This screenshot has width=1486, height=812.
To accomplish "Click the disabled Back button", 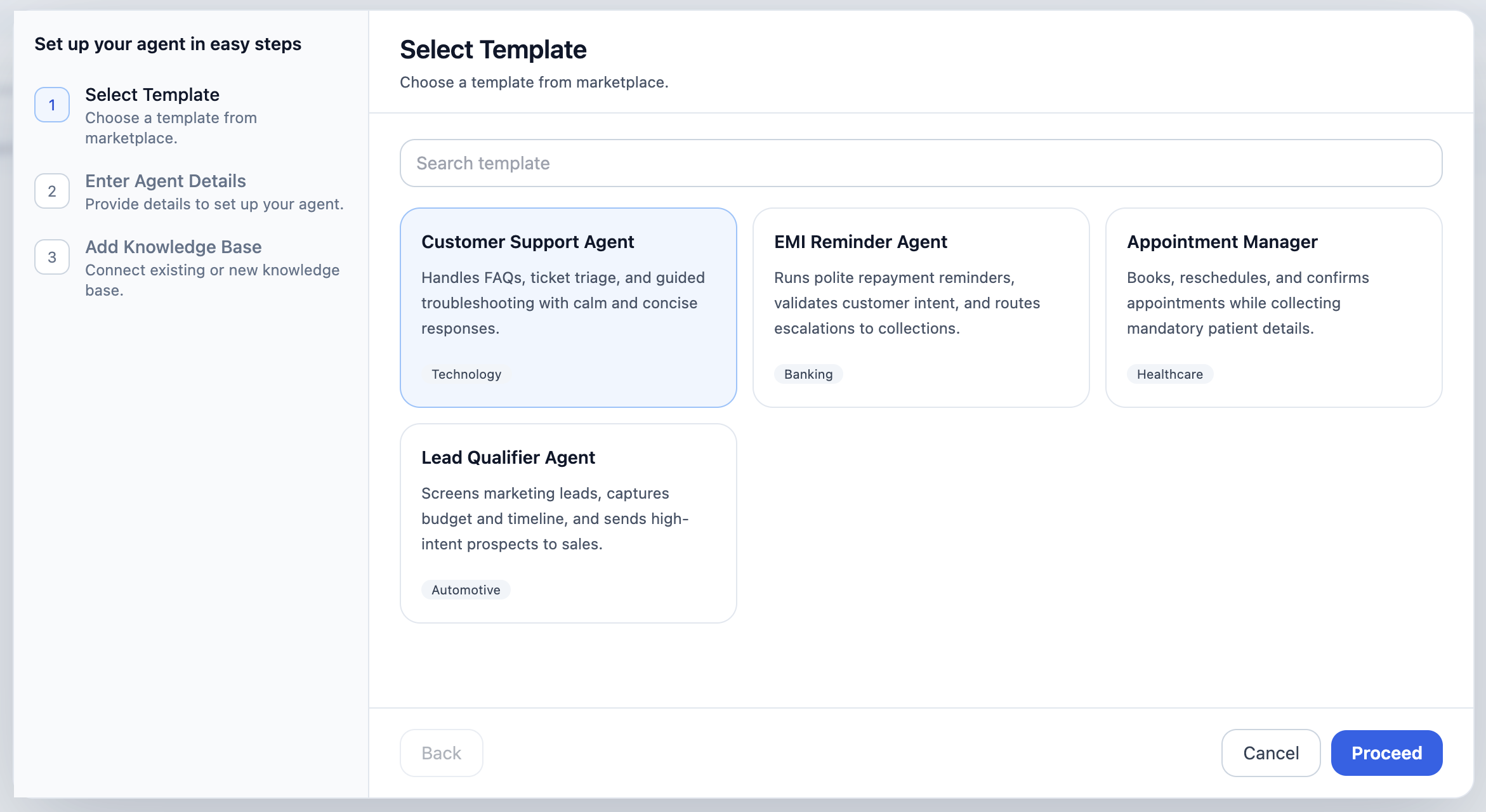I will pos(441,752).
